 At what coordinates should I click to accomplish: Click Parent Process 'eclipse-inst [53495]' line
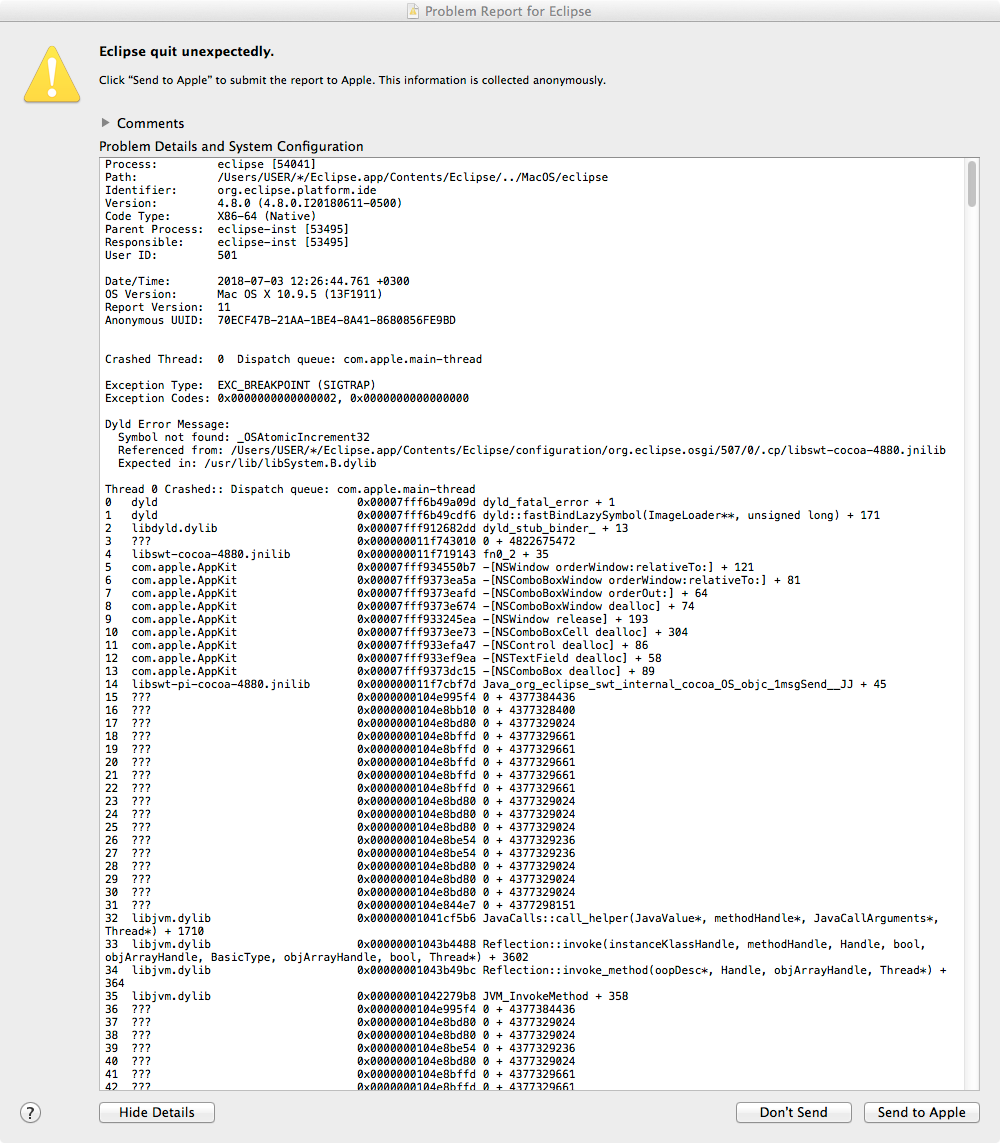tap(227, 230)
